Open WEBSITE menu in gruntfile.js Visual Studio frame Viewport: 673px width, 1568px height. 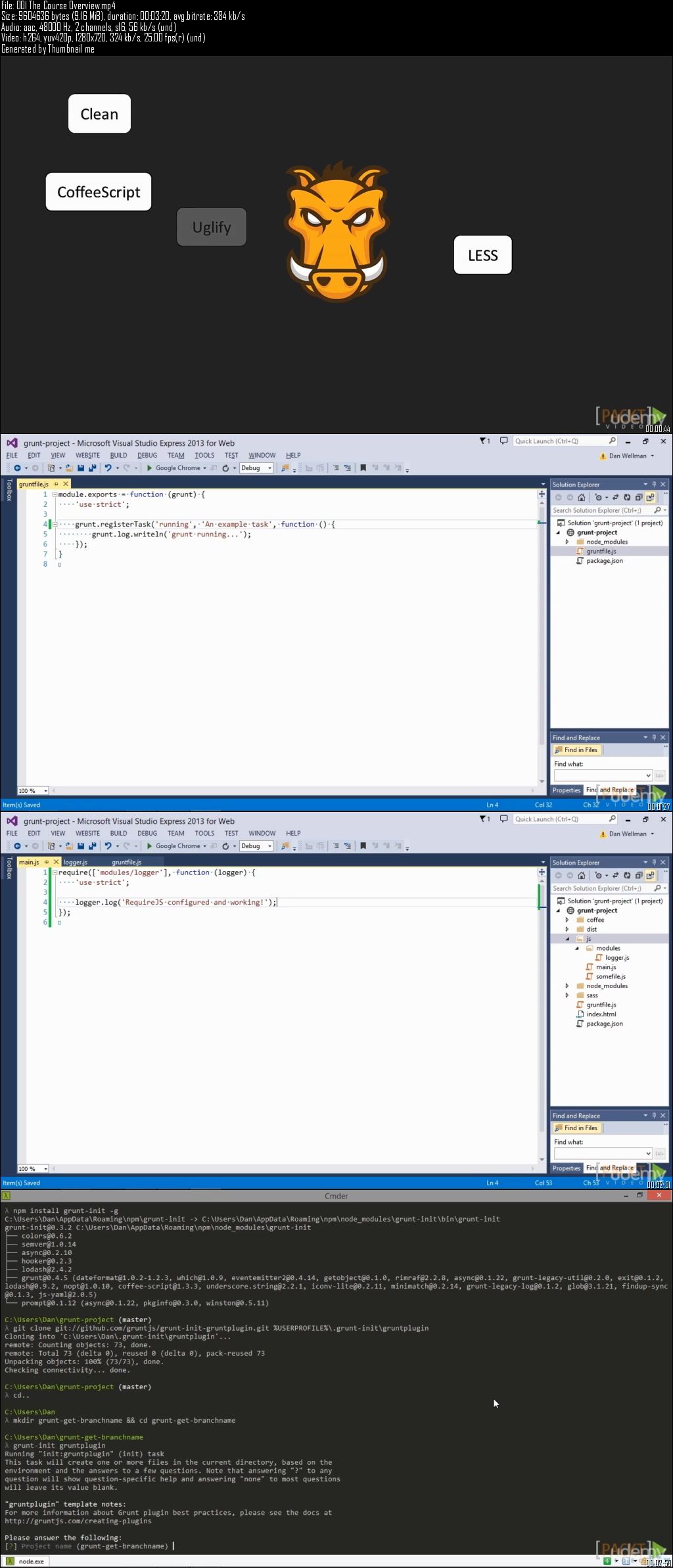tap(87, 455)
